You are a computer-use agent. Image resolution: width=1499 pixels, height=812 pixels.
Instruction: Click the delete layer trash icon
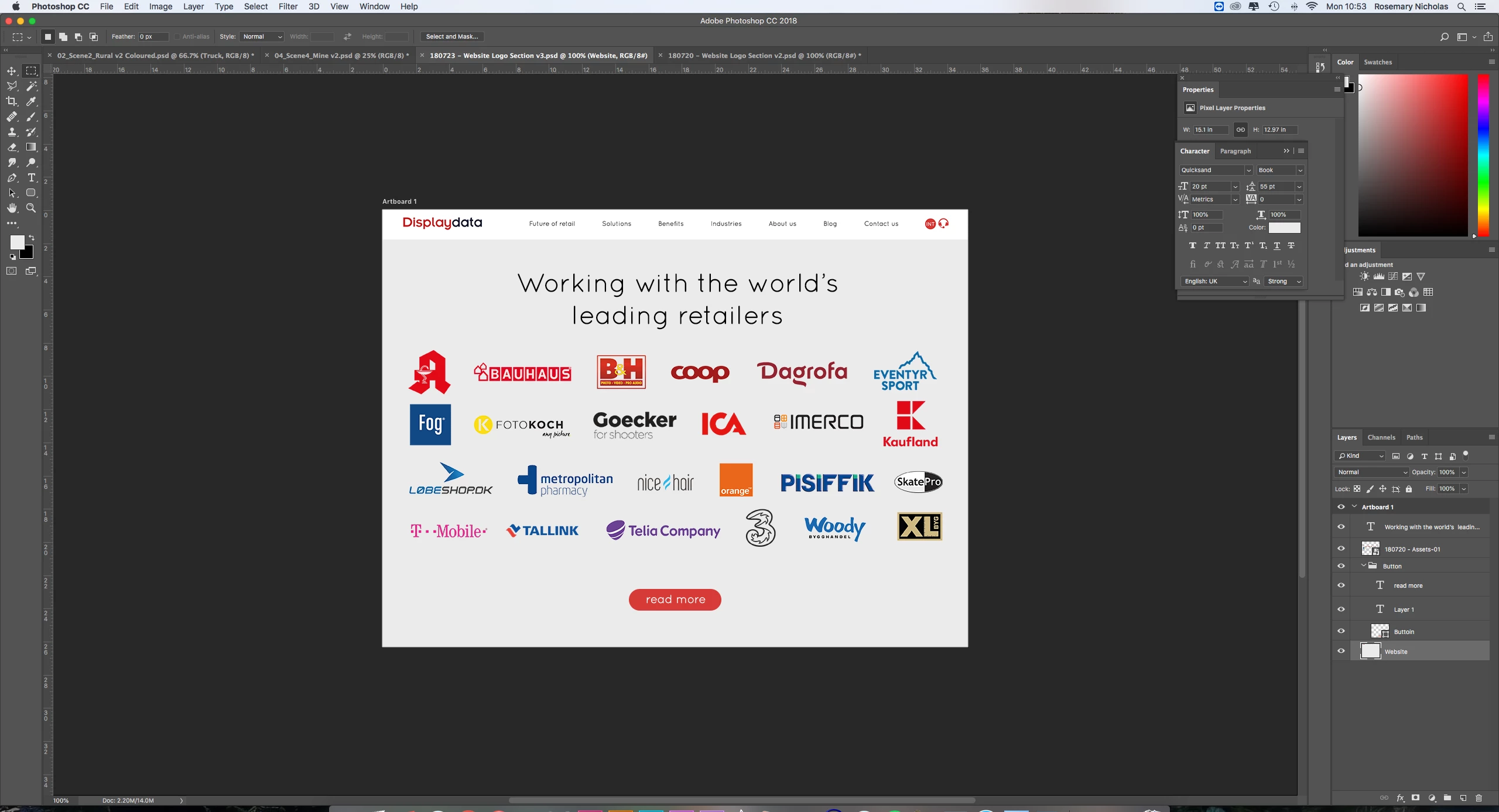[1479, 798]
